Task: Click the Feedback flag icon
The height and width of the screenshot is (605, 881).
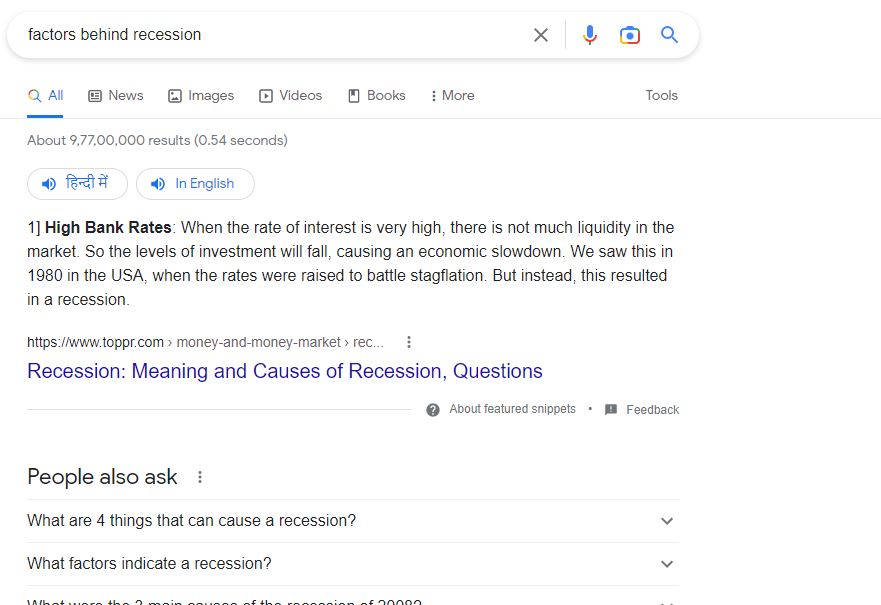Action: click(x=611, y=410)
